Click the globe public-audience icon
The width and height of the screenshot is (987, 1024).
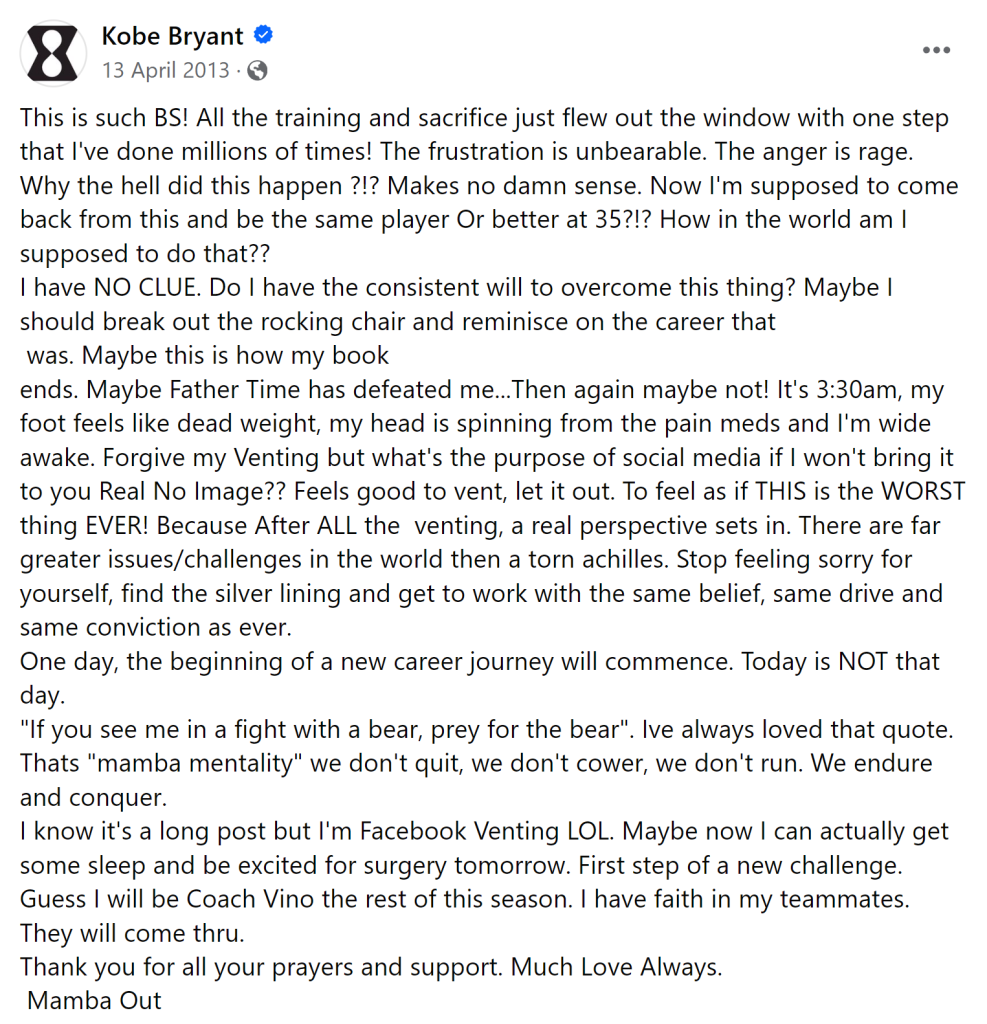pyautogui.click(x=258, y=71)
